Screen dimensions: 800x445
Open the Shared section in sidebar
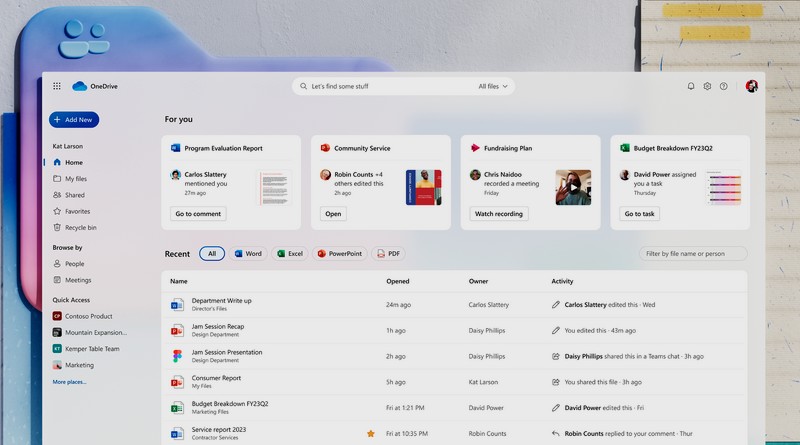click(75, 195)
